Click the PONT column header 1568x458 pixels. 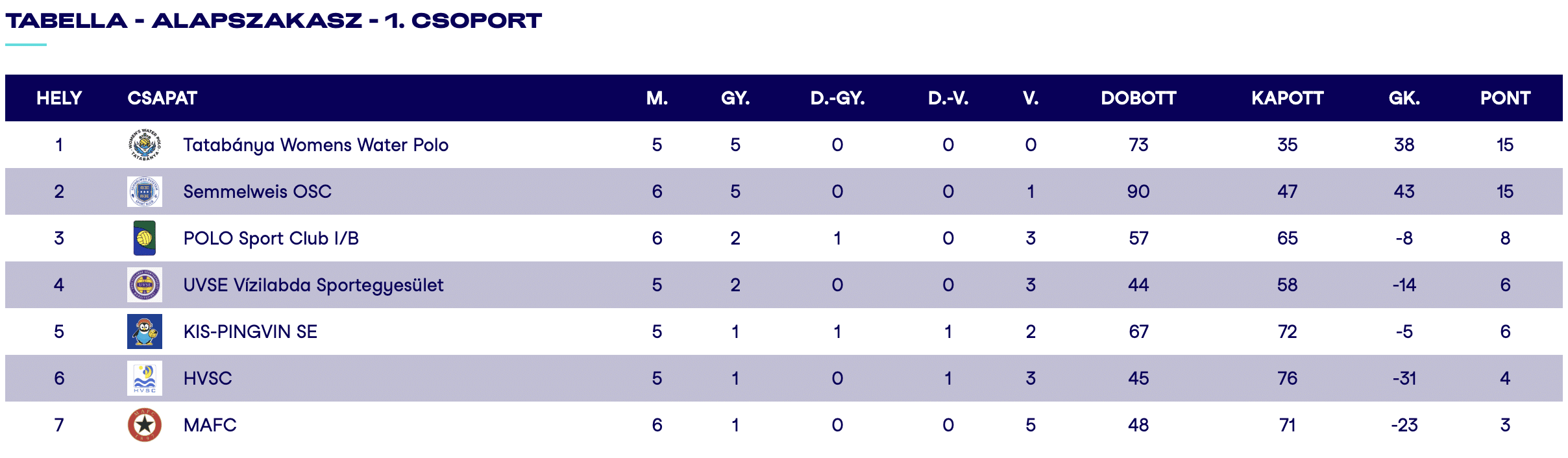[x=1505, y=98]
